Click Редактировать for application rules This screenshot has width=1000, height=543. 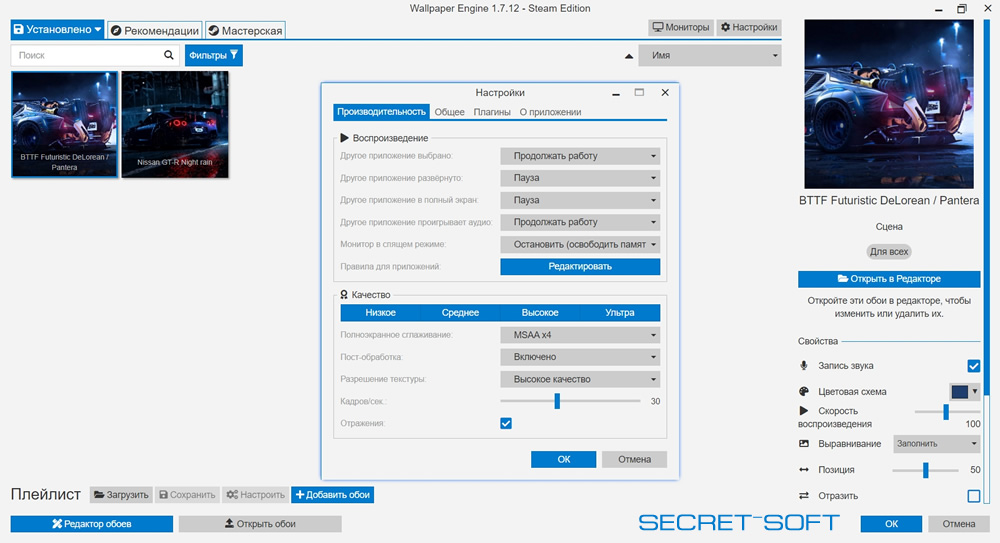580,266
